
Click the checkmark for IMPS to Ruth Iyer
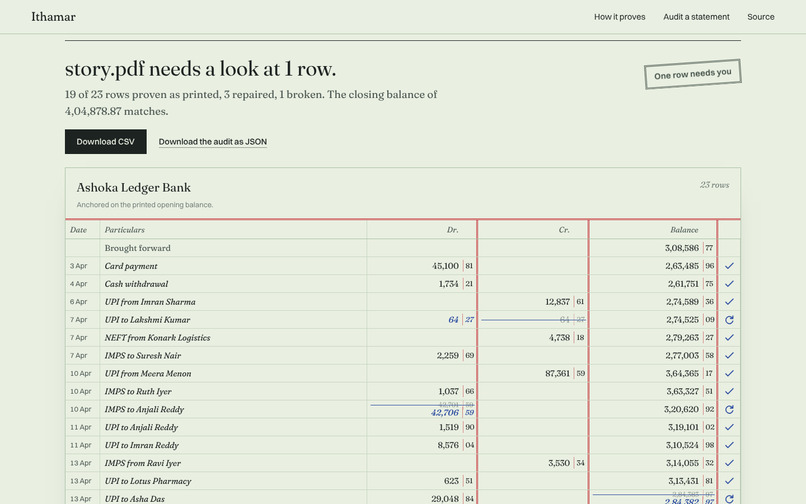pos(729,391)
